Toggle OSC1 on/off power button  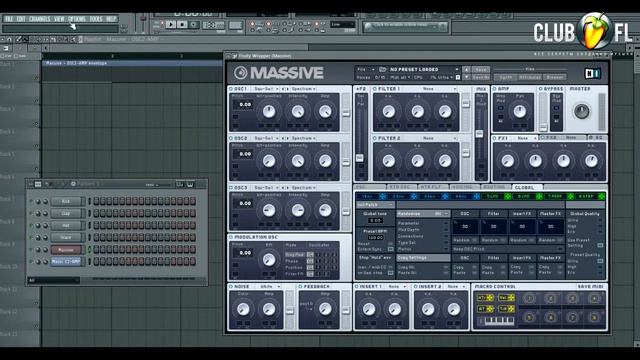[231, 89]
